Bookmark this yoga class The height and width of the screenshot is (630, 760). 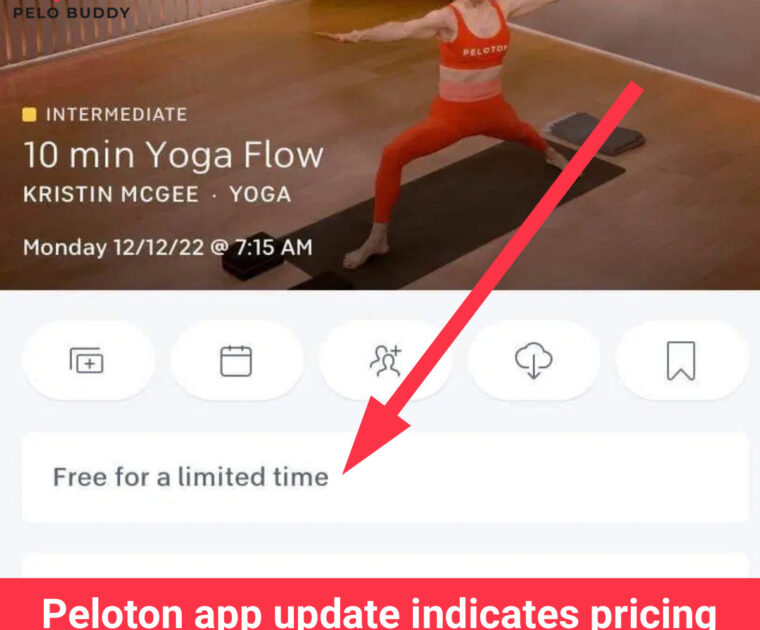pyautogui.click(x=681, y=361)
